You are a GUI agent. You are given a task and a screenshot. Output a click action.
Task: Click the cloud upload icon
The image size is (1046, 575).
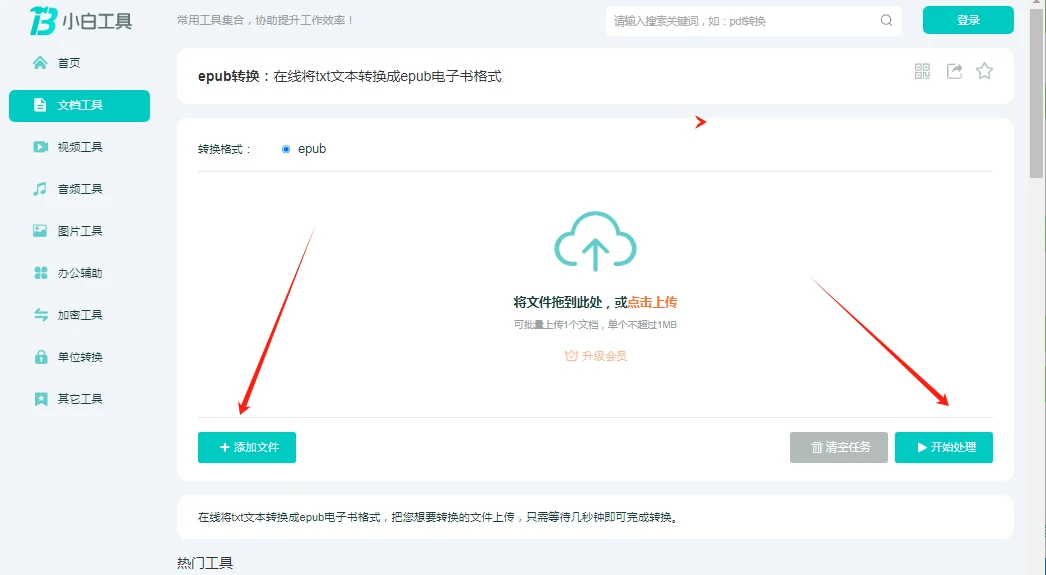595,241
